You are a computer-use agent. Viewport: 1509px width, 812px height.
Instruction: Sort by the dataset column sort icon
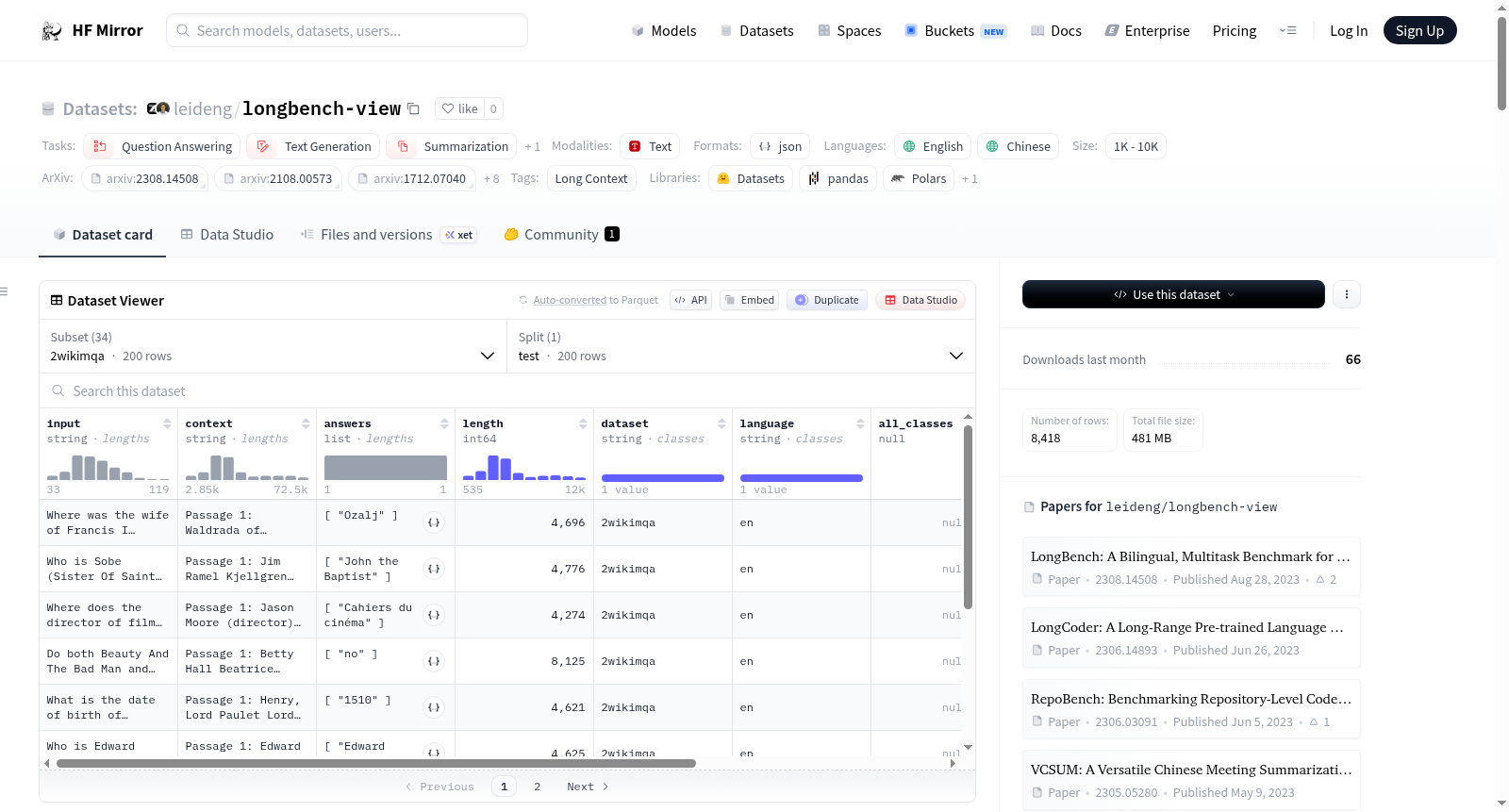[x=721, y=423]
